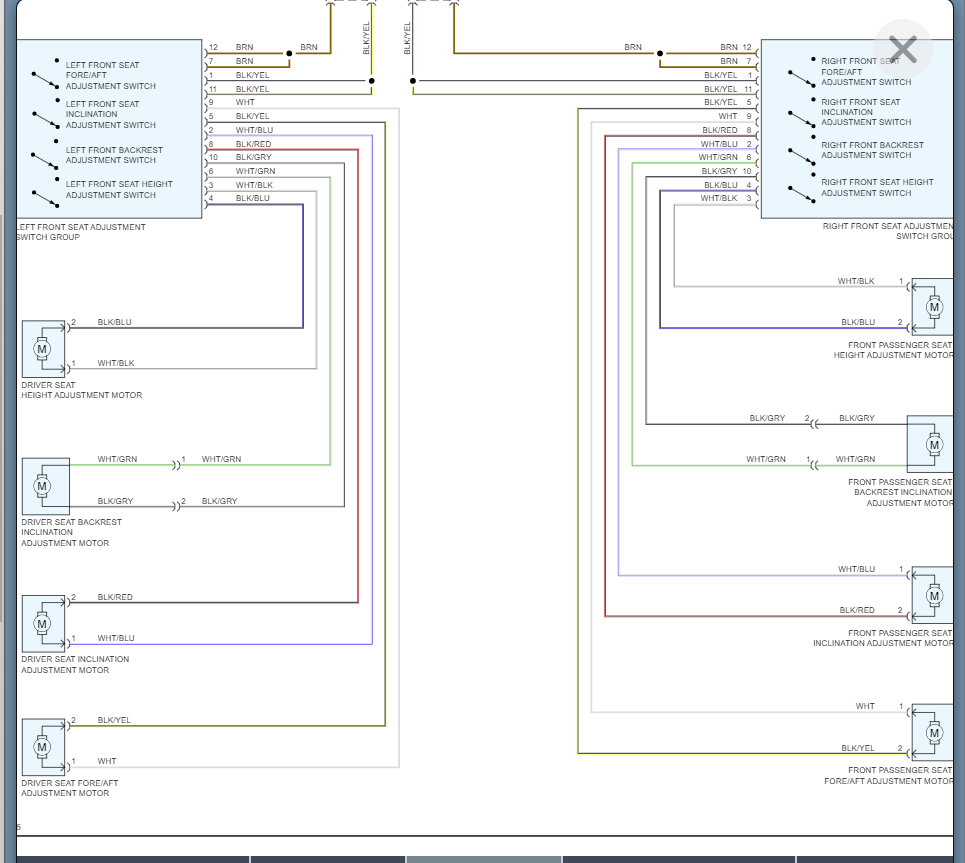
Task: Close the wiring diagram viewer
Action: (x=902, y=49)
